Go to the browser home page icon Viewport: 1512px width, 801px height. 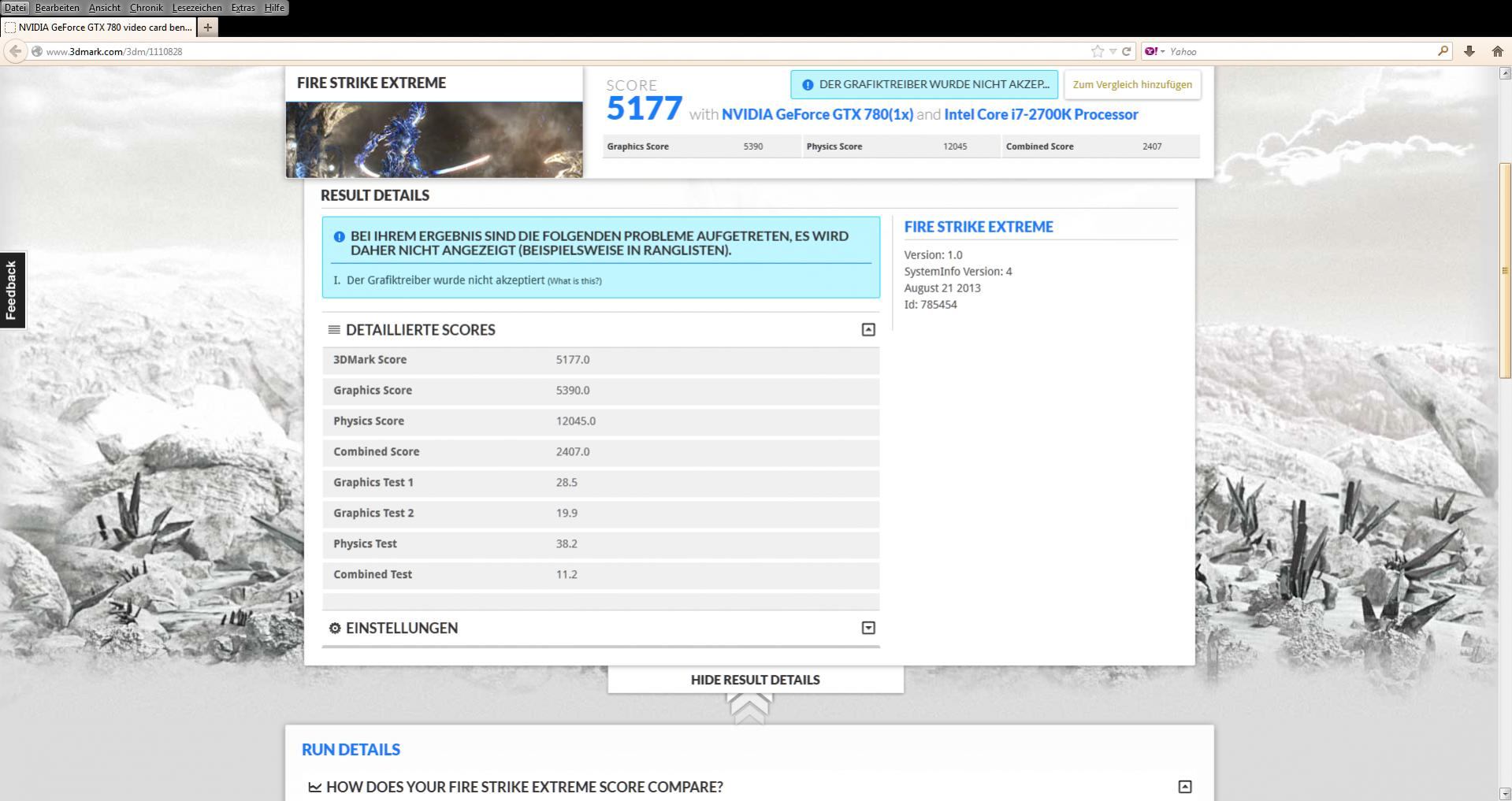click(1498, 51)
